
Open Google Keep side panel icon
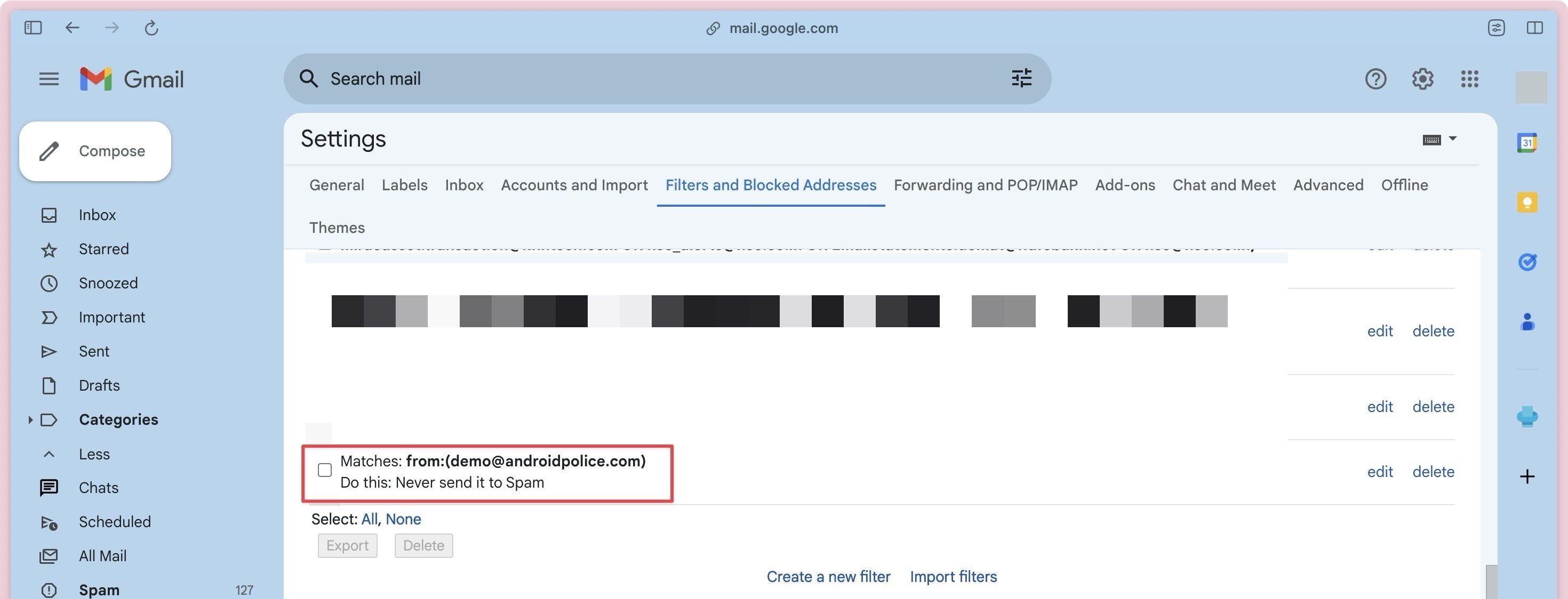point(1526,203)
